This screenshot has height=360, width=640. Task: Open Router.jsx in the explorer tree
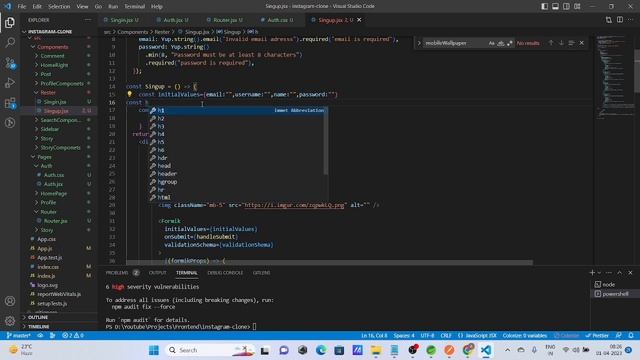pos(56,221)
